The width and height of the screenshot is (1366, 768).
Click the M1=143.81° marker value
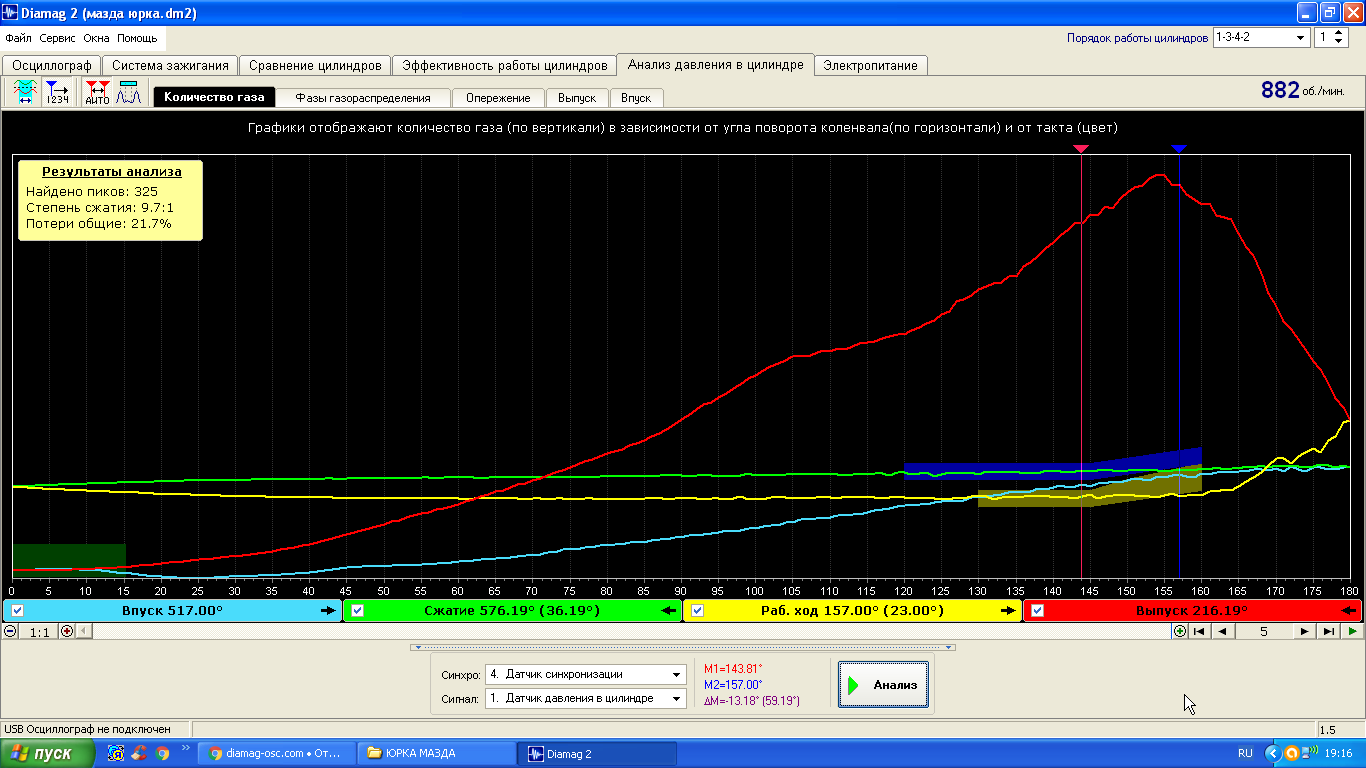tap(733, 669)
